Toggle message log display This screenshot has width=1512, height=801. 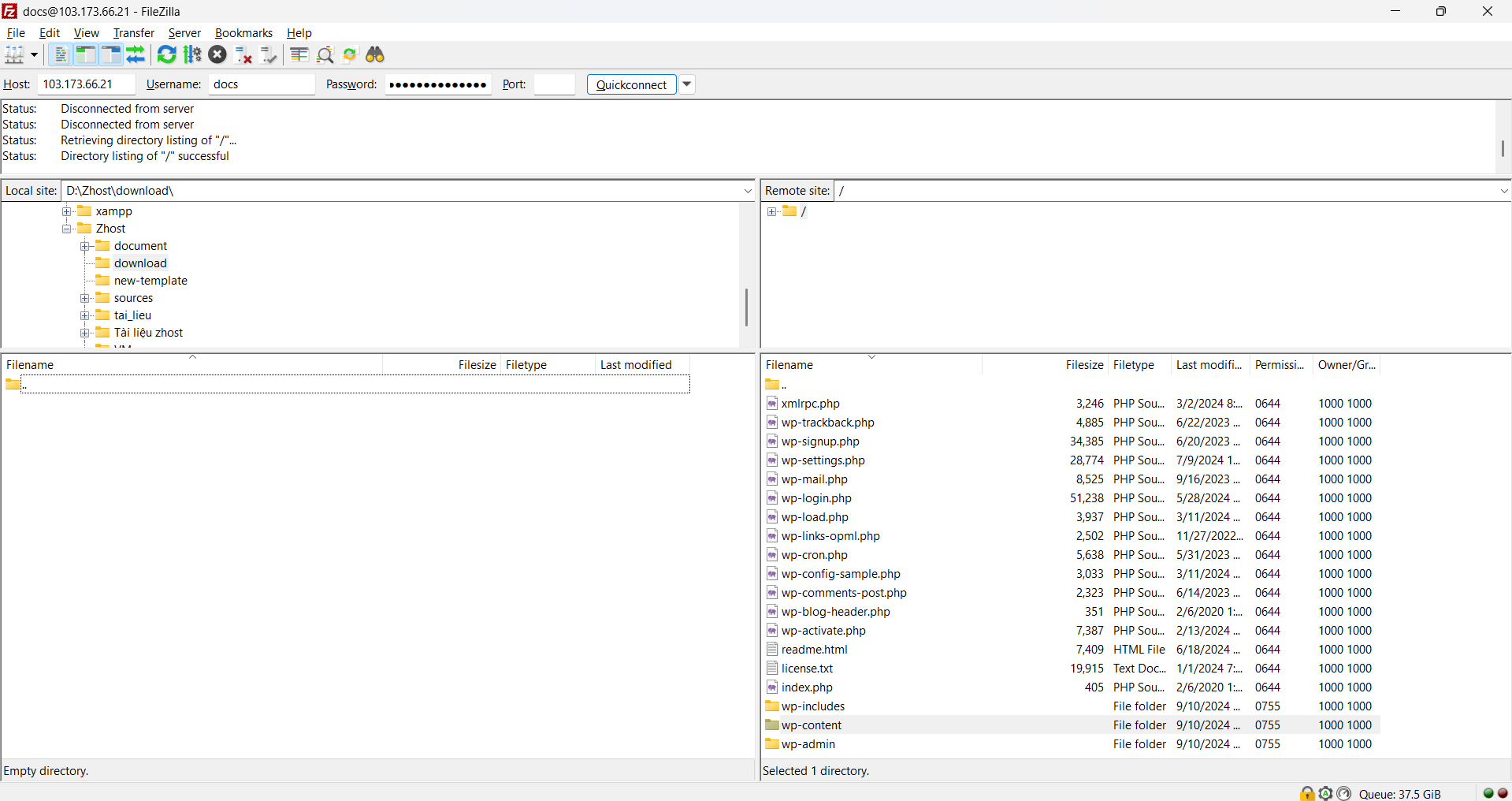60,54
